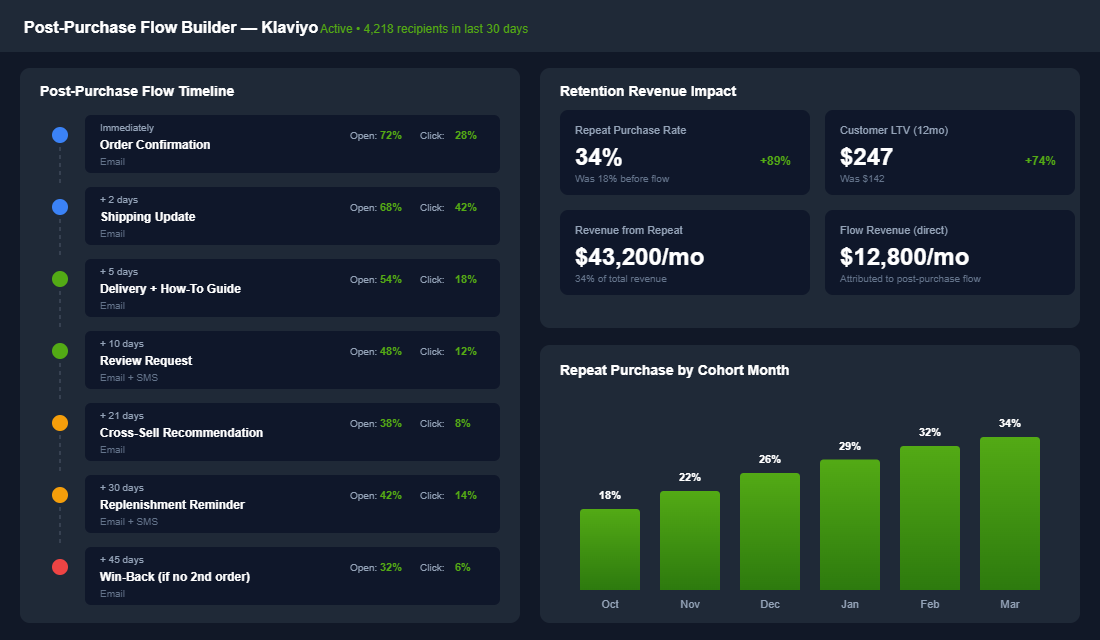1100x640 pixels.
Task: Click the Mar cohort bar
Action: 1010,510
